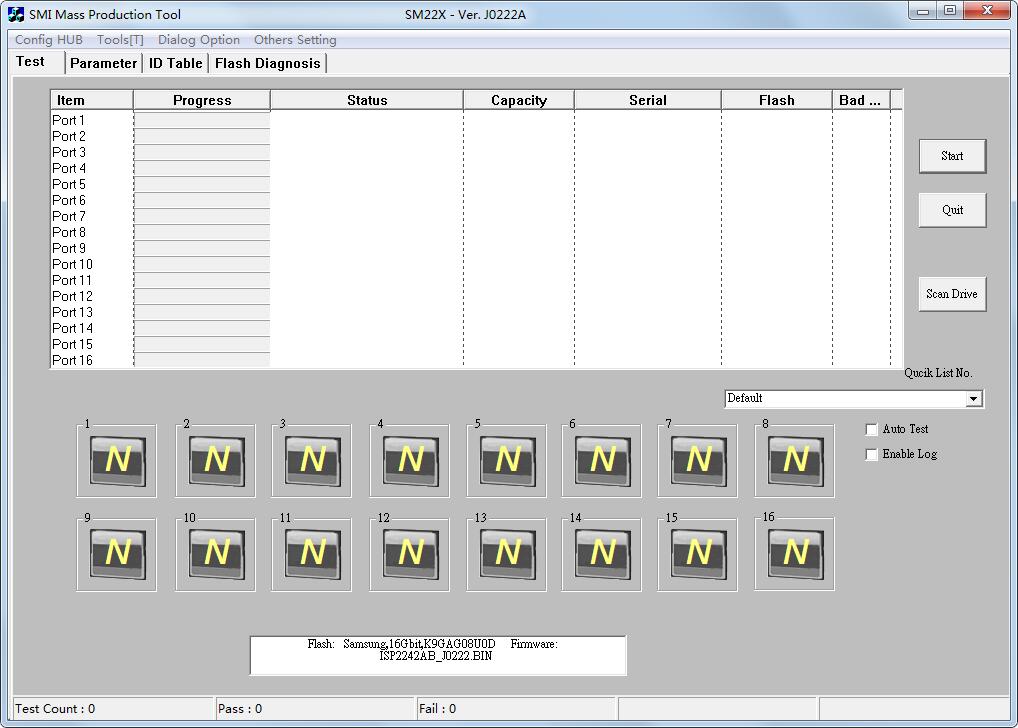Click the port 16 status icon
The height and width of the screenshot is (728, 1018).
795,553
